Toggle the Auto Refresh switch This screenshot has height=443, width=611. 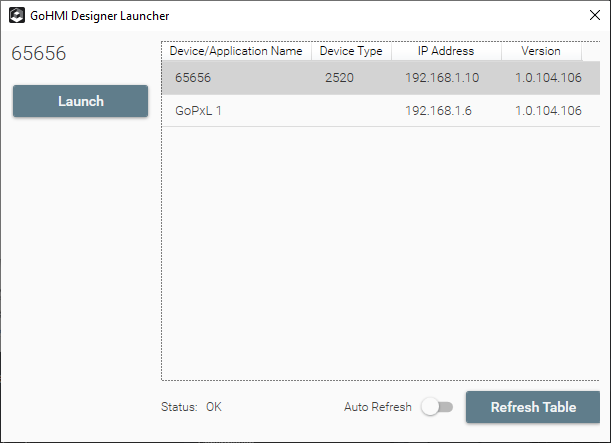tap(437, 407)
